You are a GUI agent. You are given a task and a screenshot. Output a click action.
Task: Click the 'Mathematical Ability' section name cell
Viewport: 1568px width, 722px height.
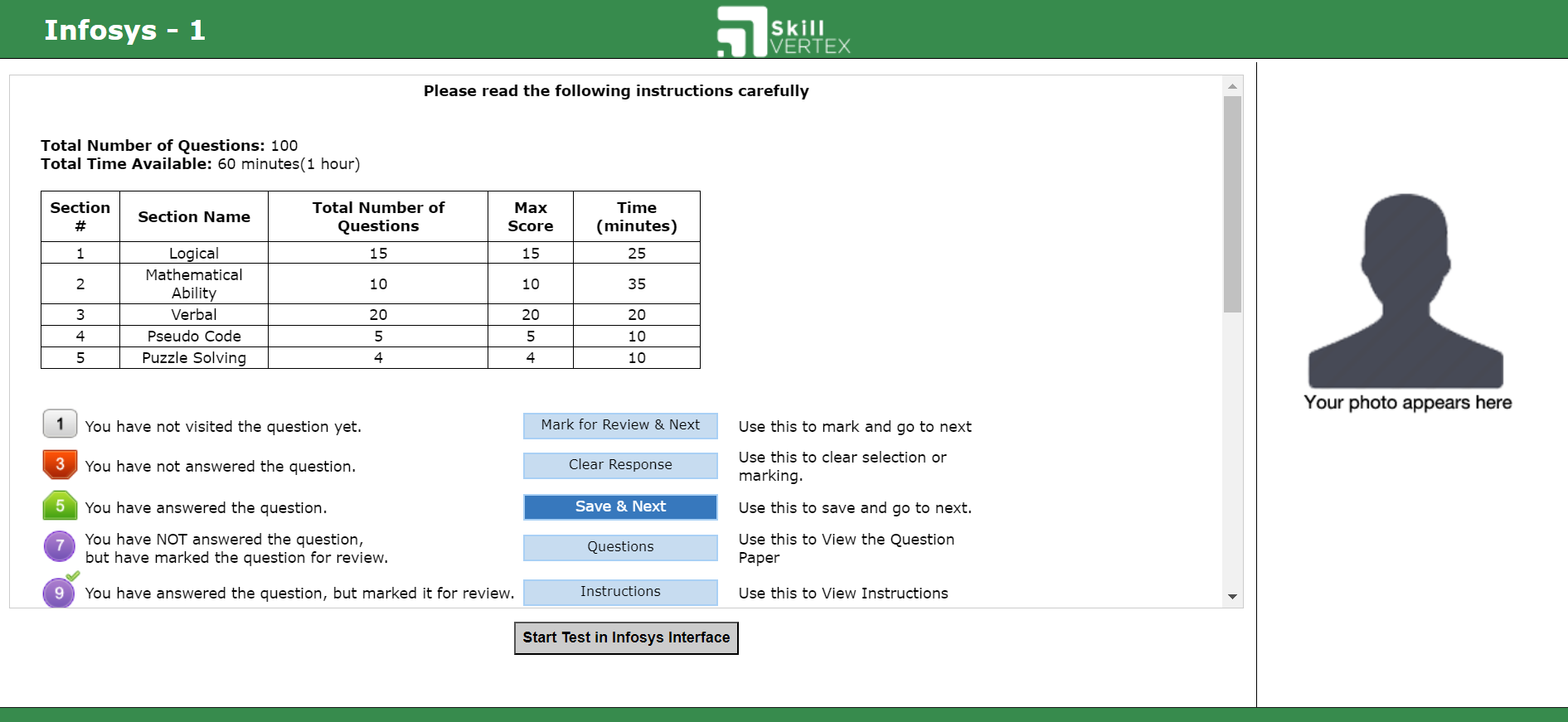click(x=194, y=283)
